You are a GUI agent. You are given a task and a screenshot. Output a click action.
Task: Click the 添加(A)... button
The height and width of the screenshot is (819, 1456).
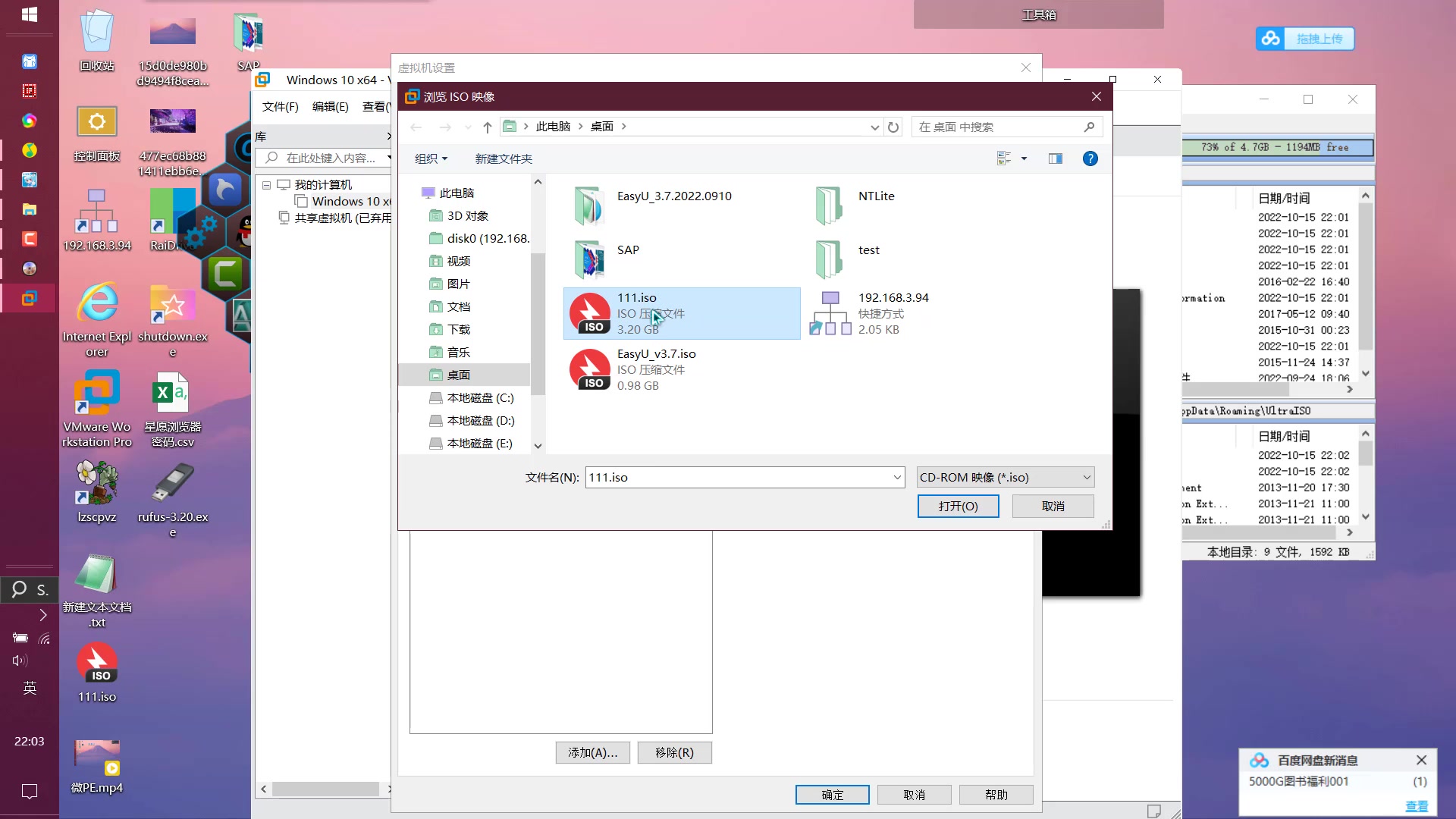click(x=593, y=752)
